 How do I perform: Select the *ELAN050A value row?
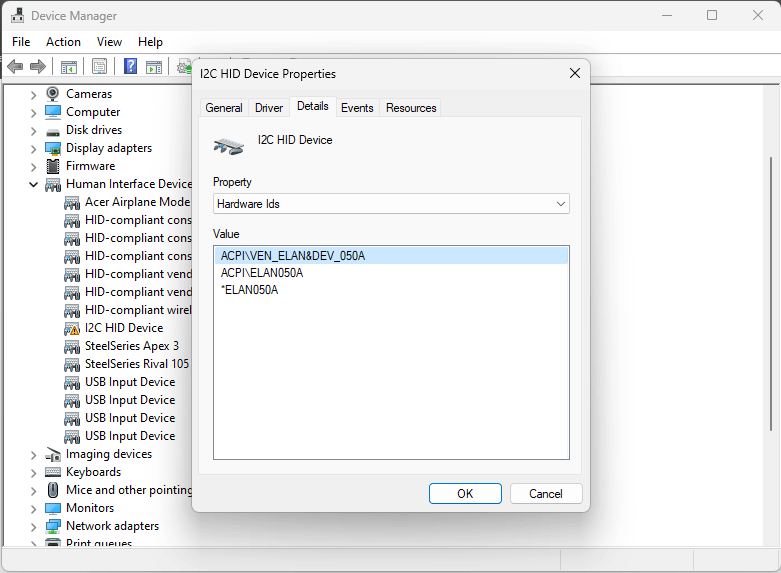391,289
